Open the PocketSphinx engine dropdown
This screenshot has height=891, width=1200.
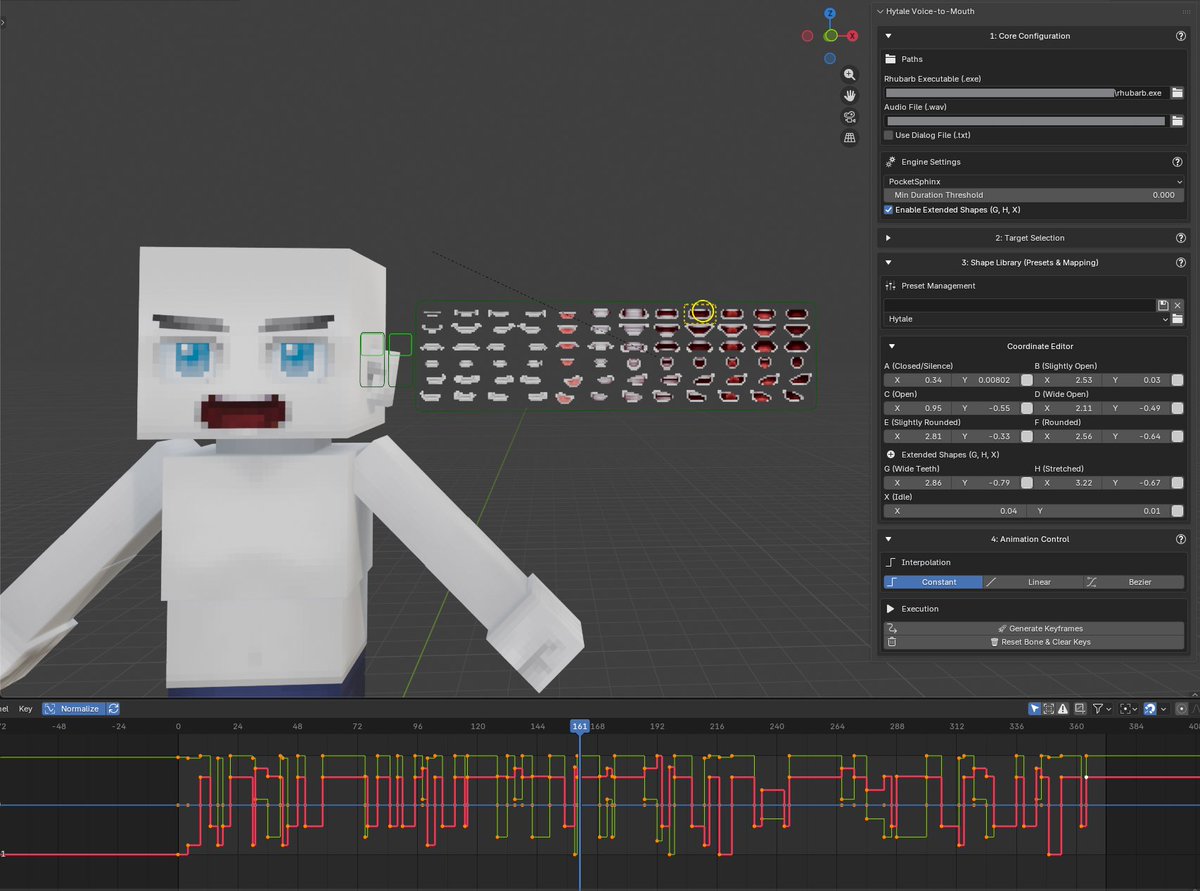(x=1034, y=182)
